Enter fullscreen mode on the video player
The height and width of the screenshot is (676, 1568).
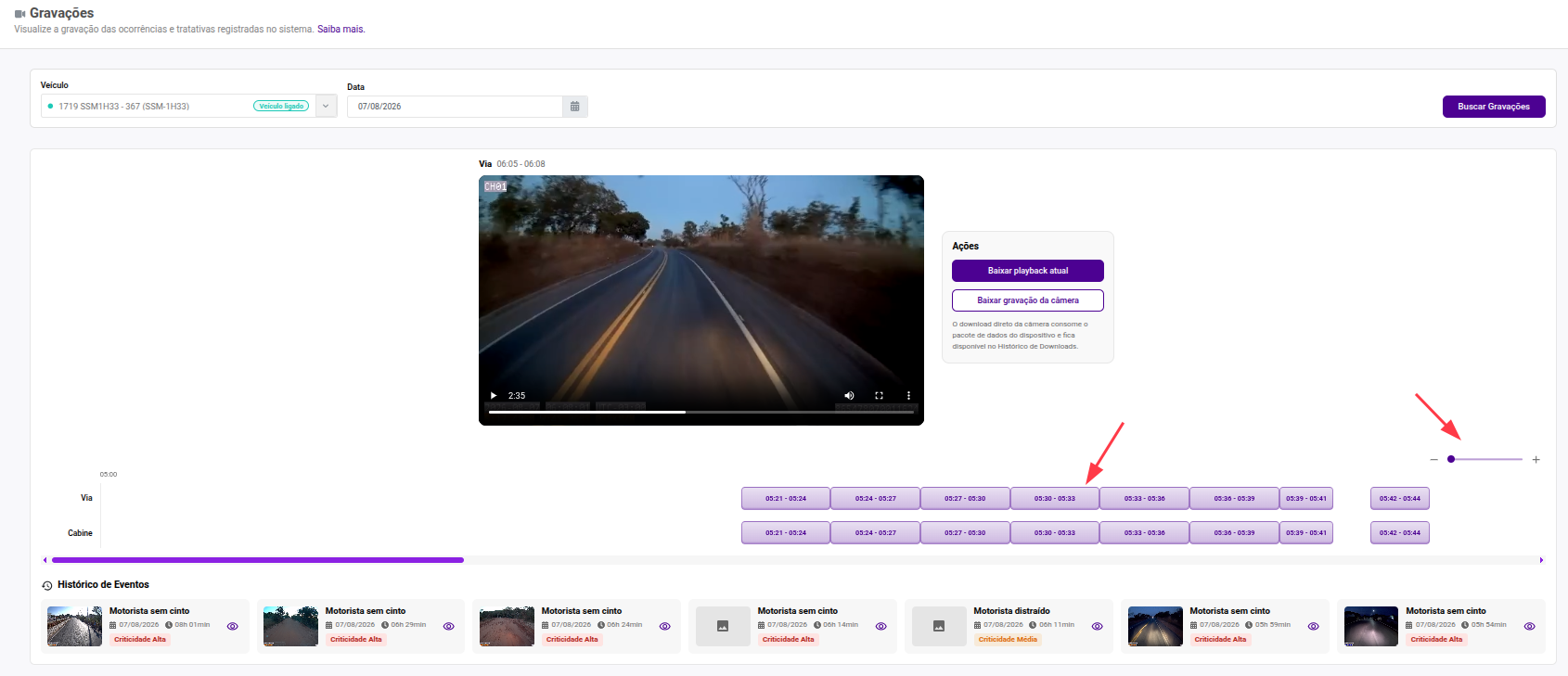[879, 395]
